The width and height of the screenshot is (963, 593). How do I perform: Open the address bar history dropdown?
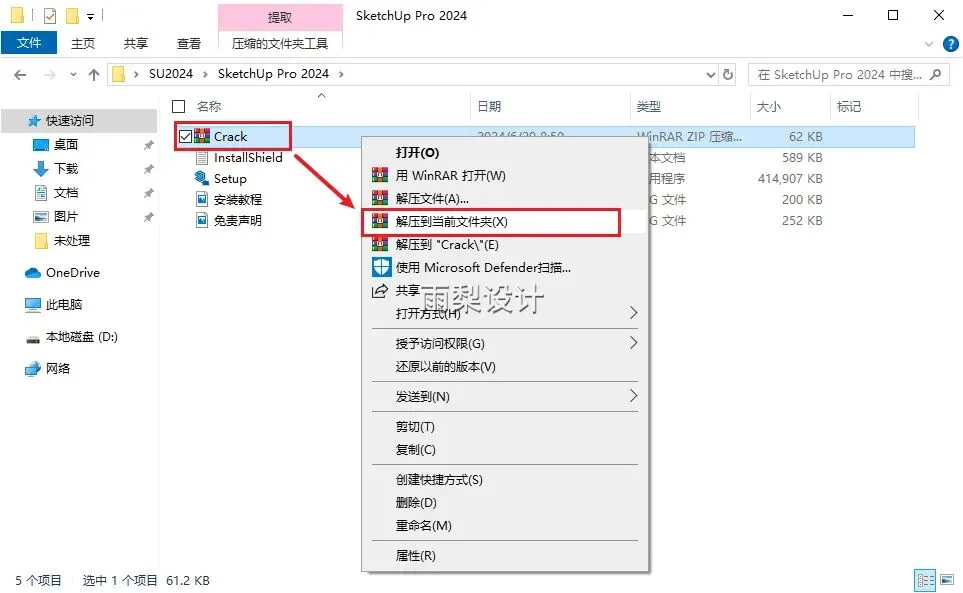tap(711, 75)
